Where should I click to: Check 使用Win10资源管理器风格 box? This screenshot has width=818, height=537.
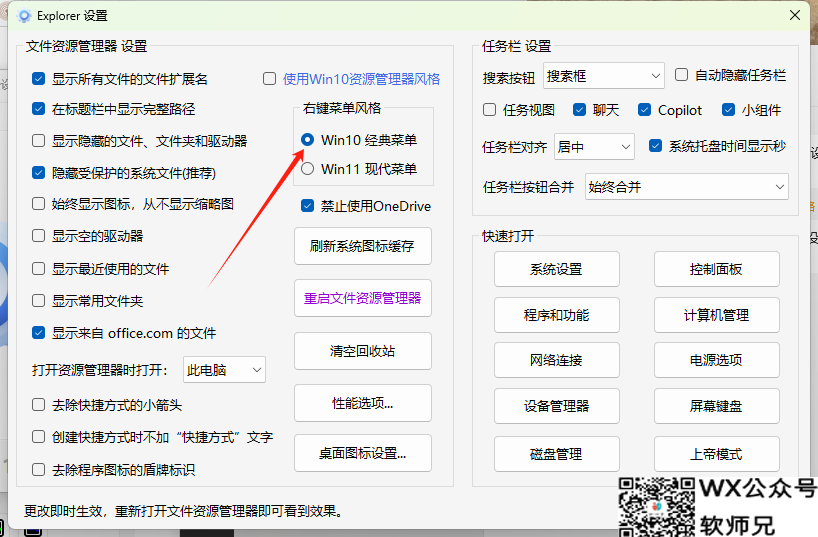(x=269, y=79)
